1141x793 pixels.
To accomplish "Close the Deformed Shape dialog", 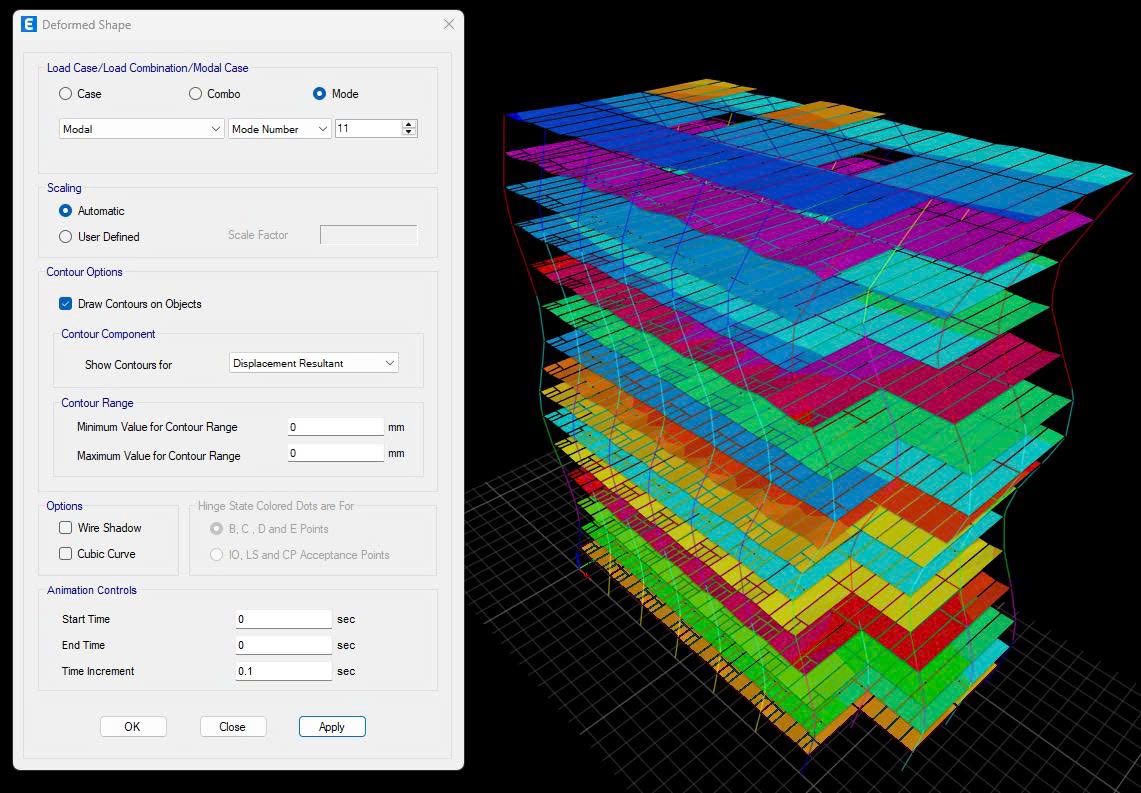I will tap(449, 25).
